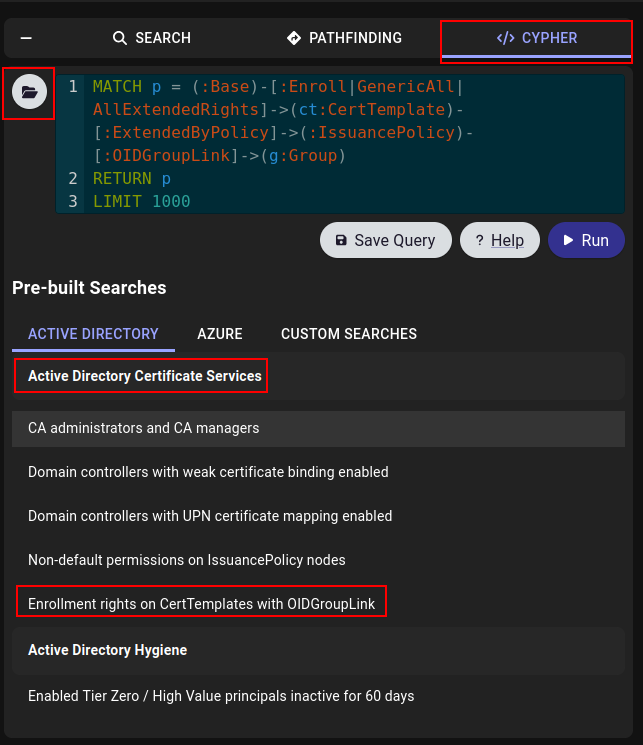View the Custom Searches tab
This screenshot has height=745, width=643.
[x=348, y=334]
